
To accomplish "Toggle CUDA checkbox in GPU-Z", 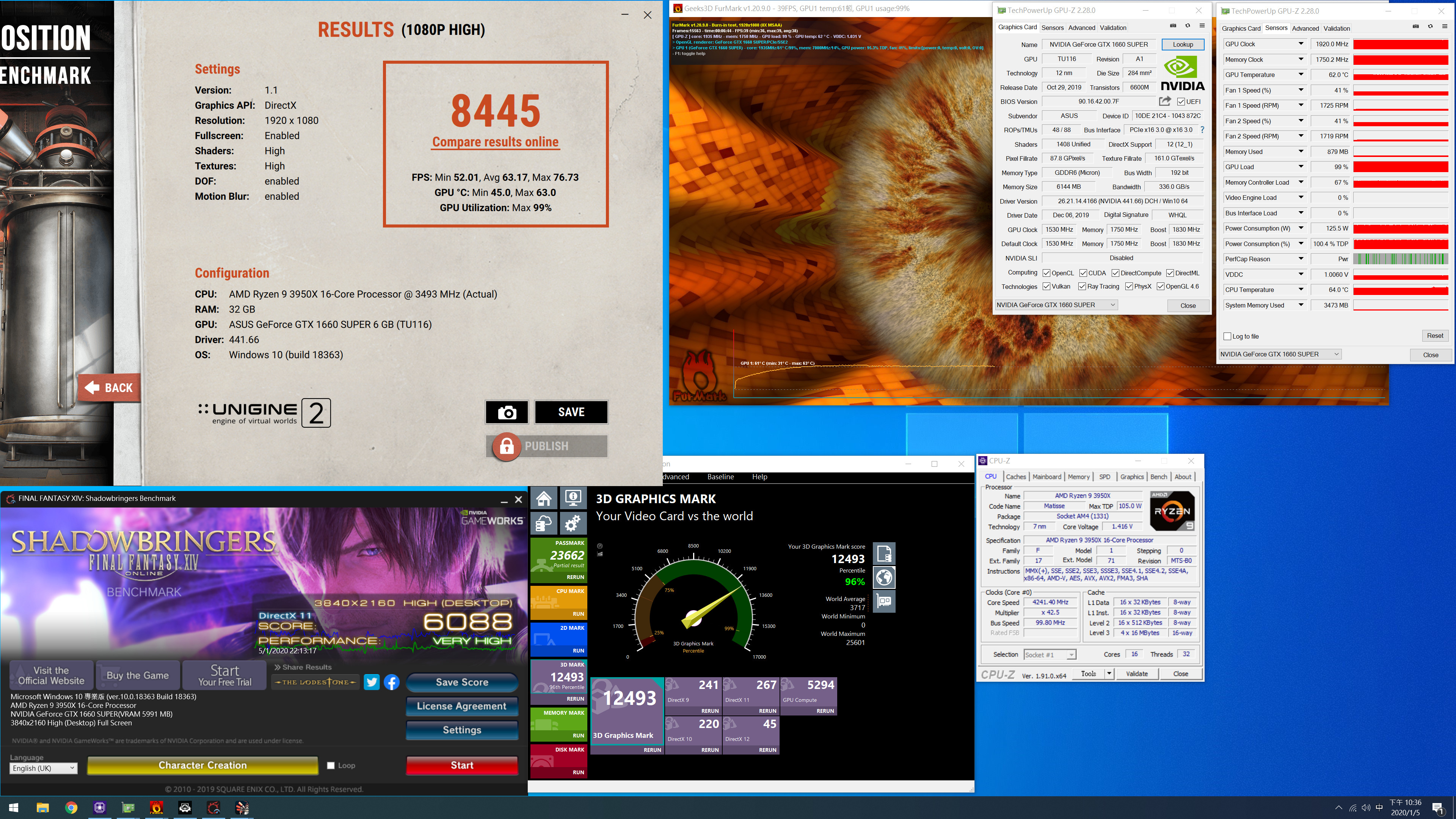I will [1083, 273].
